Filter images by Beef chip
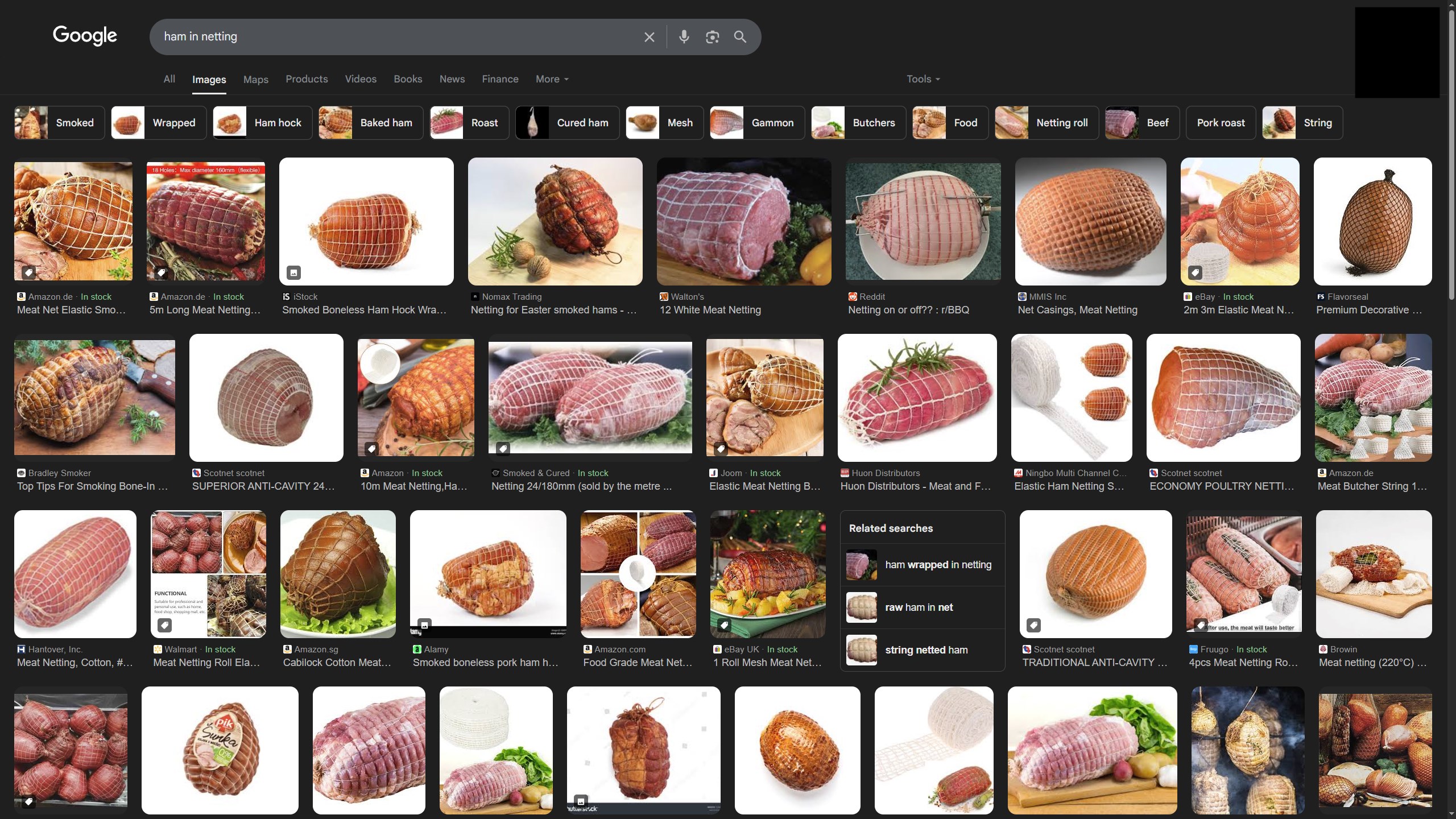 (x=1142, y=123)
